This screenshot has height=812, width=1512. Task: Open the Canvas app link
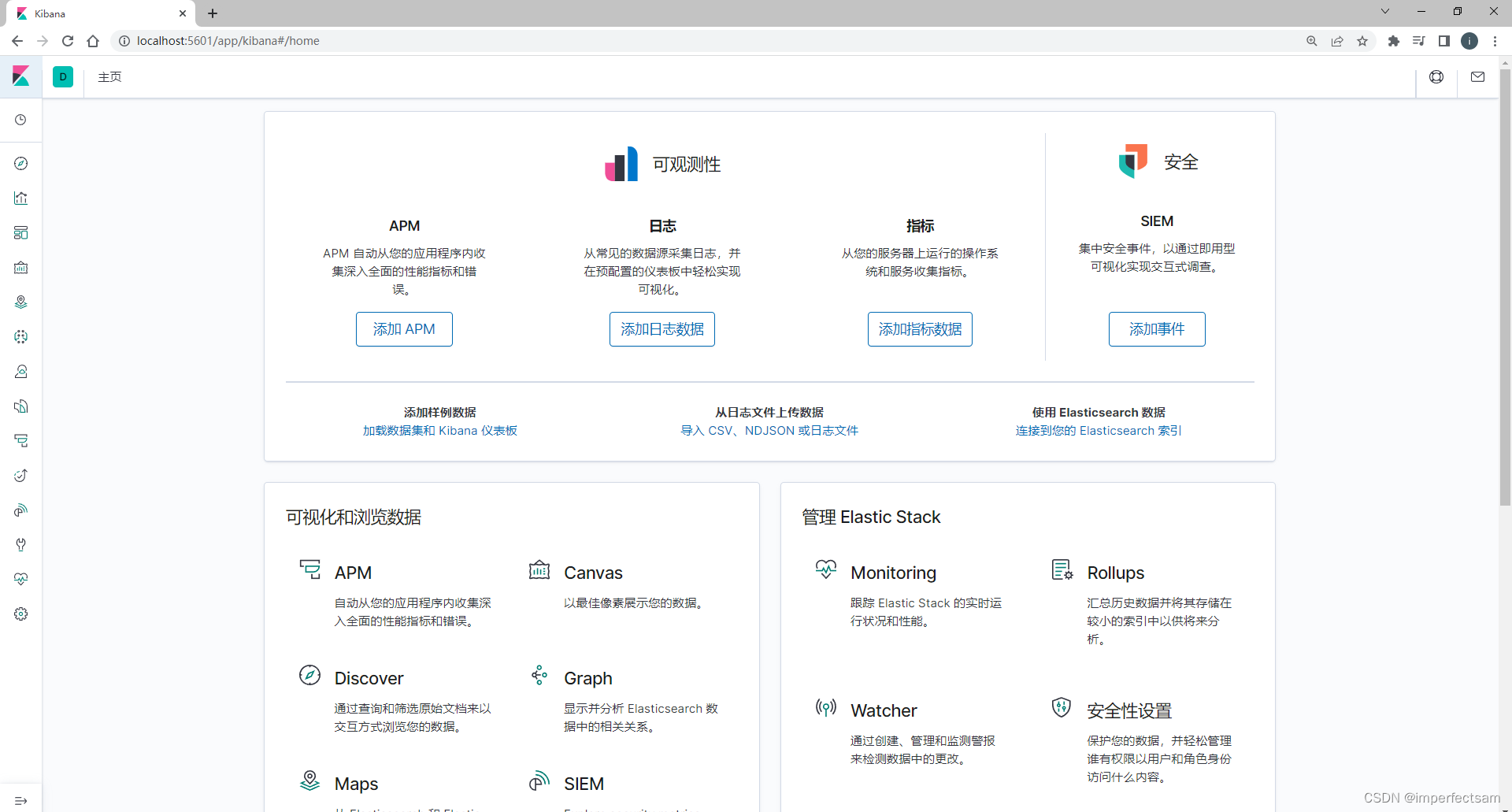pyautogui.click(x=593, y=573)
